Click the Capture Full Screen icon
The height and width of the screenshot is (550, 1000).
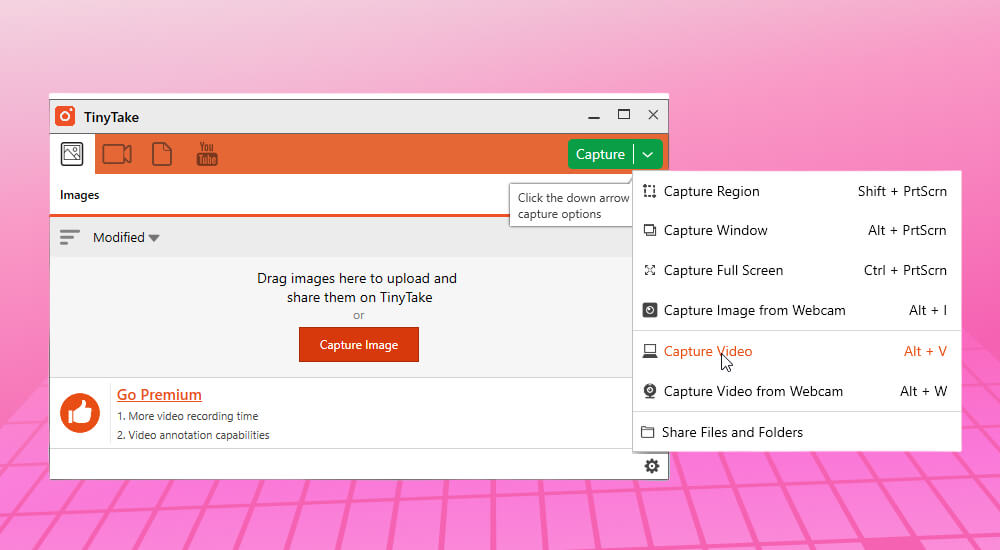click(649, 270)
